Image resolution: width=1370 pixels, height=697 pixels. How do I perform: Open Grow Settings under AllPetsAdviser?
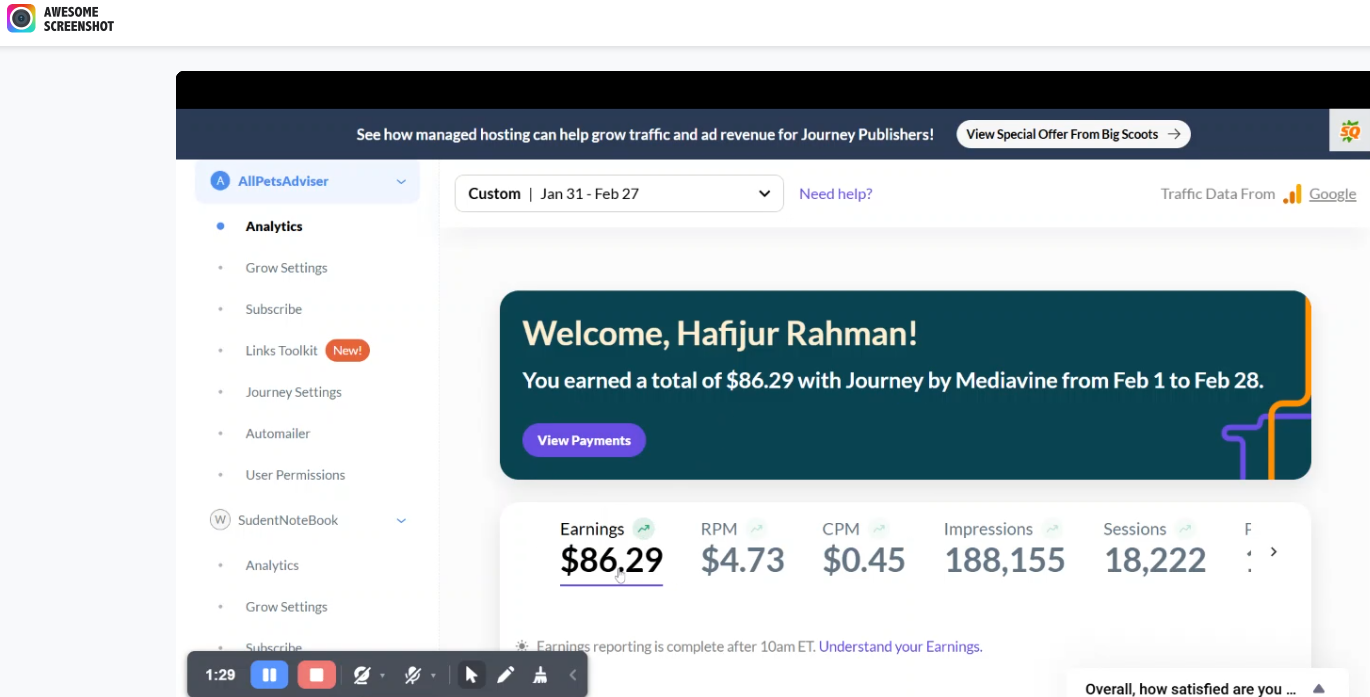286,268
